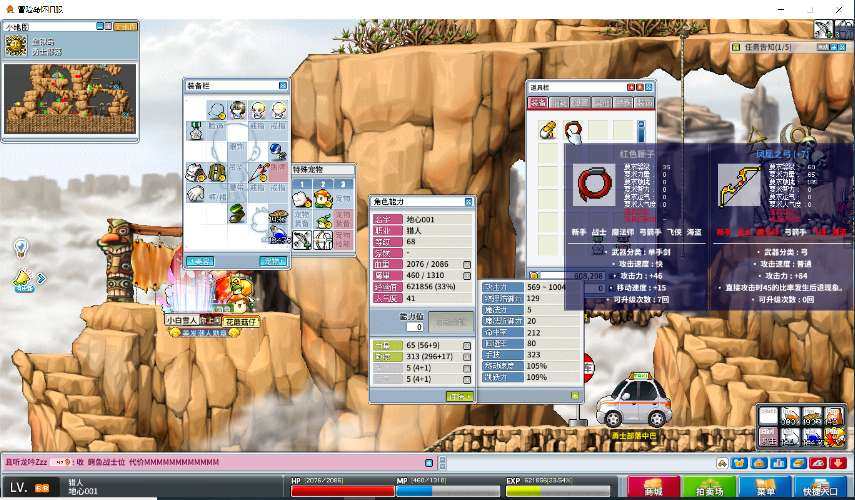Open the 拍卖场 auction house
The width and height of the screenshot is (855, 500).
[709, 486]
